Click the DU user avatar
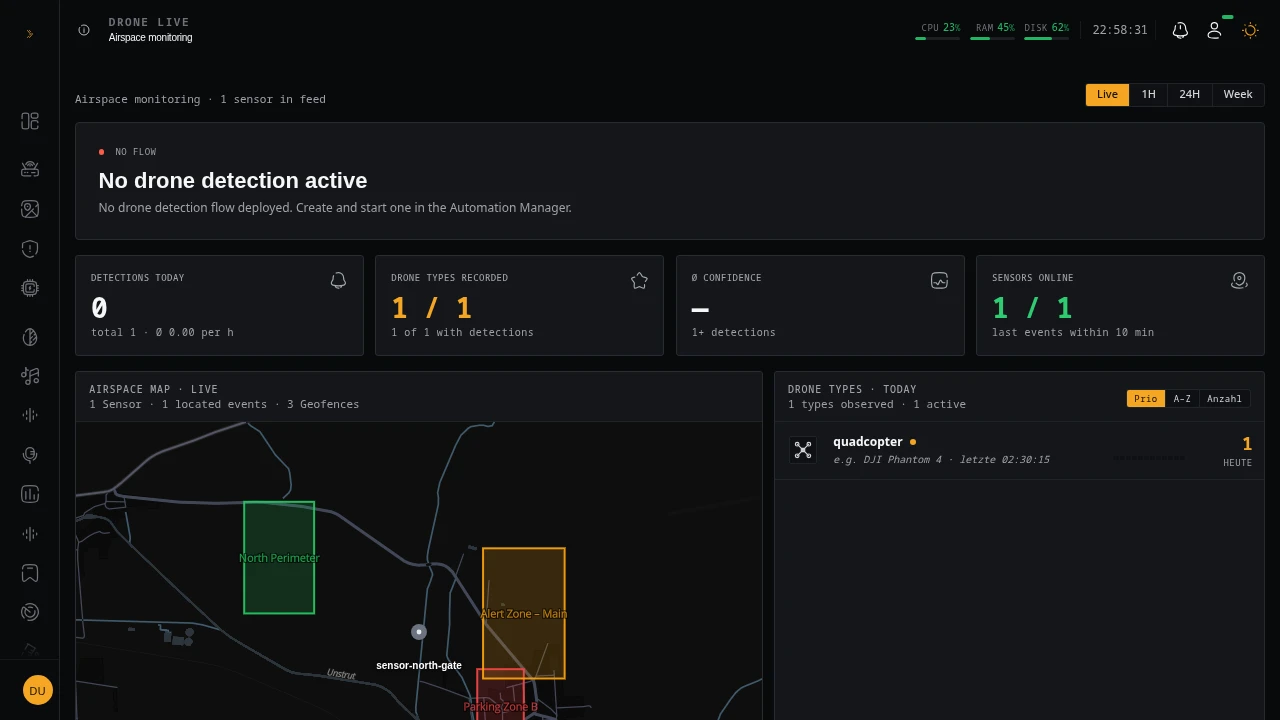This screenshot has height=720, width=1280. coord(37,690)
